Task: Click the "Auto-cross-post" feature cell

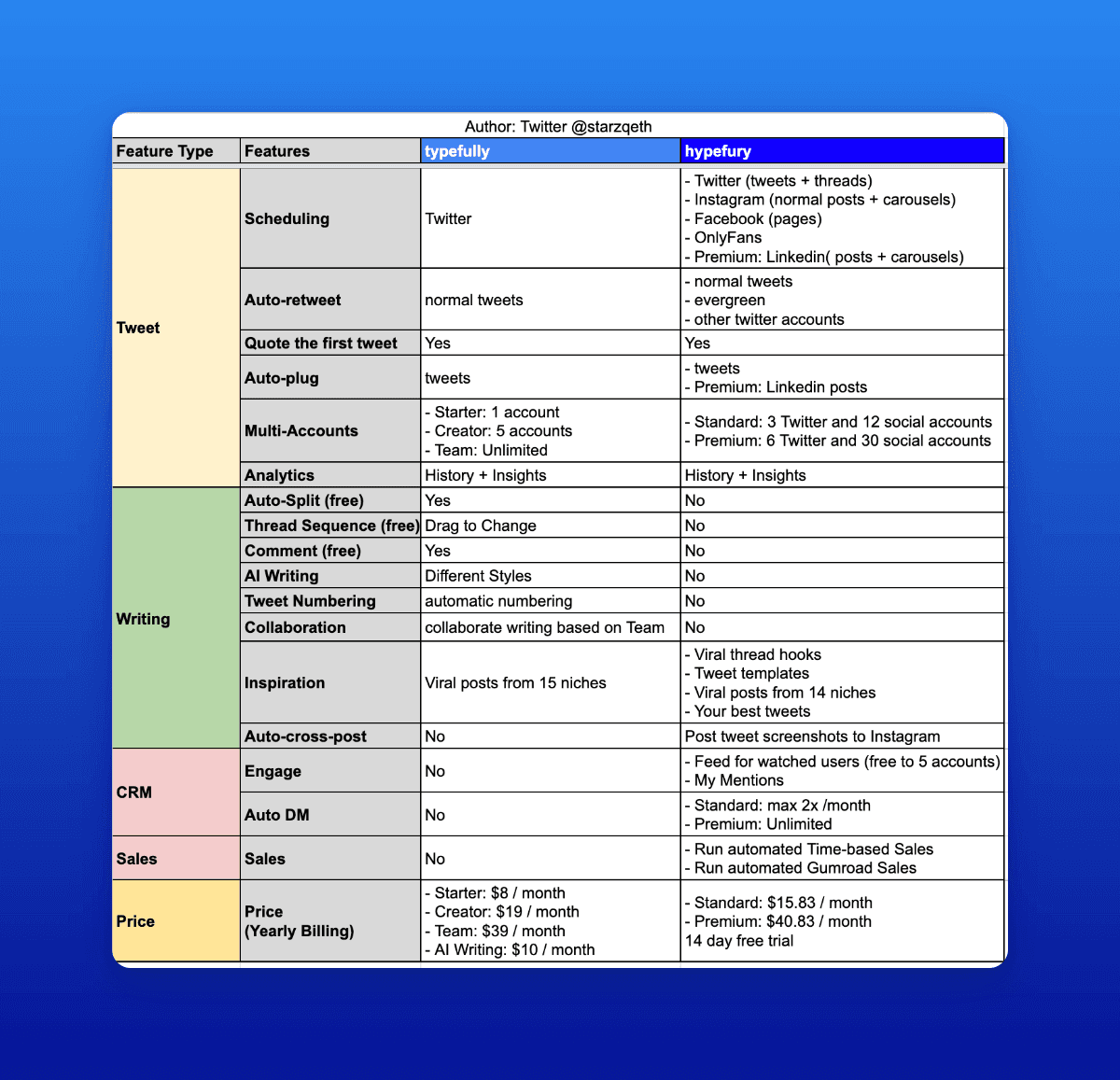Action: click(330, 736)
